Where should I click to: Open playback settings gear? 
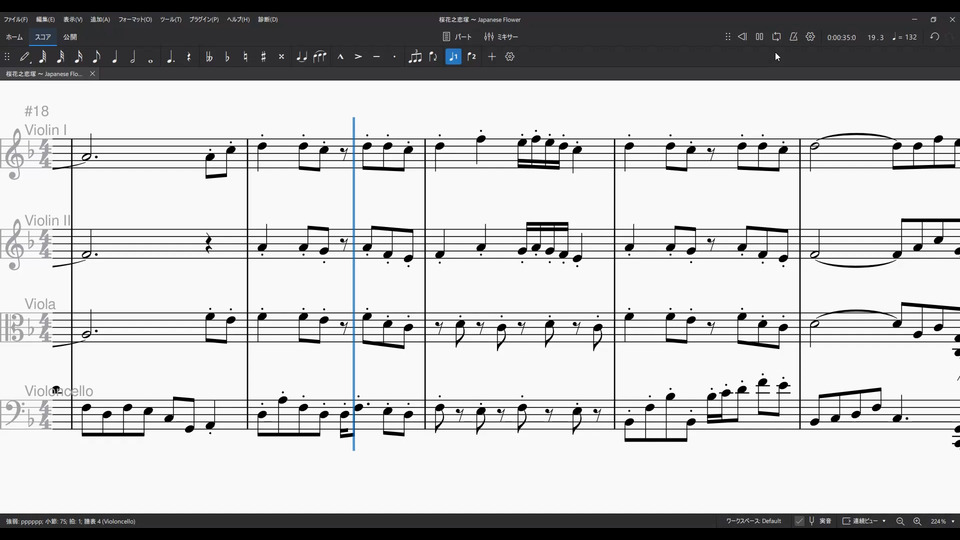click(x=811, y=37)
